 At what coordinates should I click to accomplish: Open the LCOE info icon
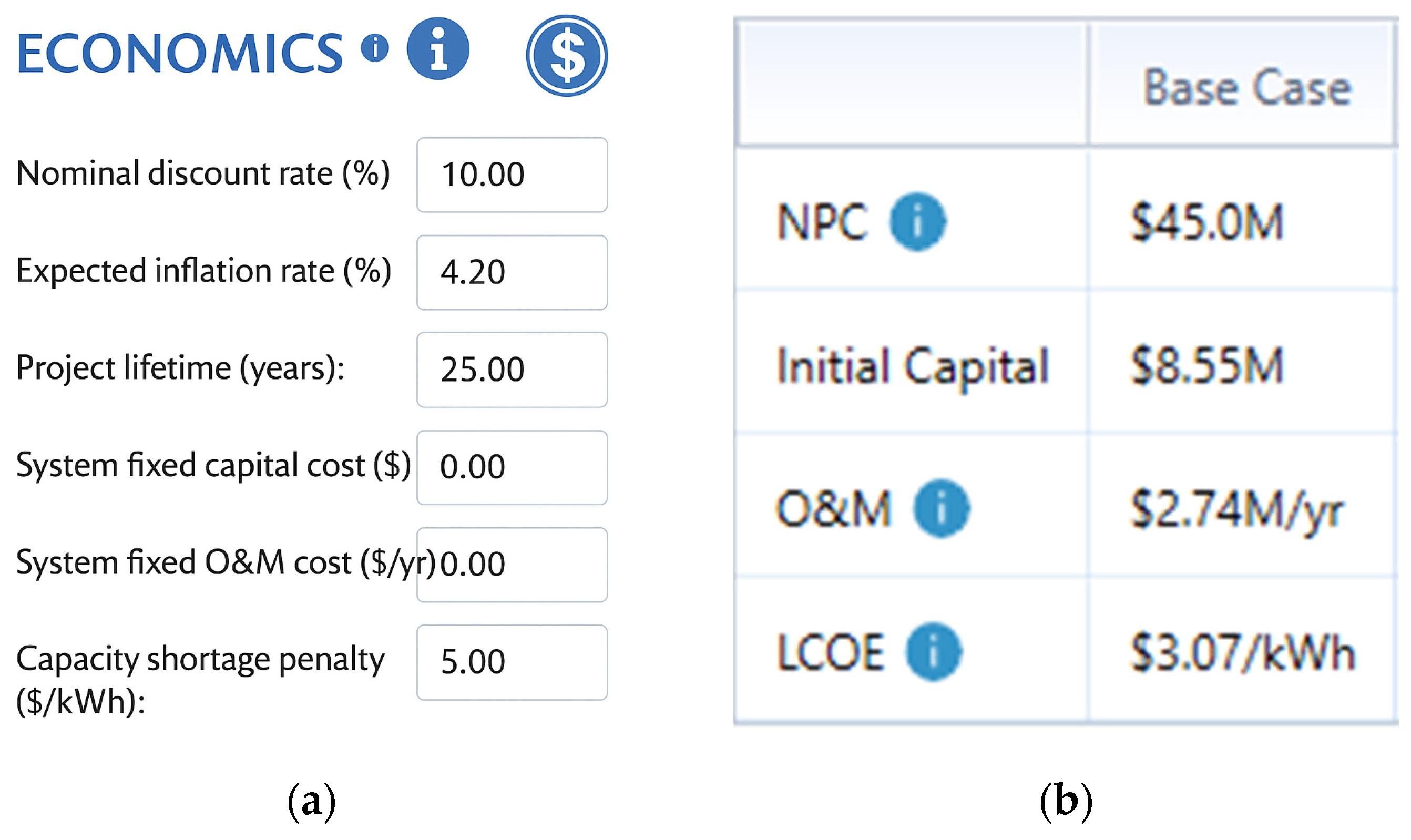[933, 651]
